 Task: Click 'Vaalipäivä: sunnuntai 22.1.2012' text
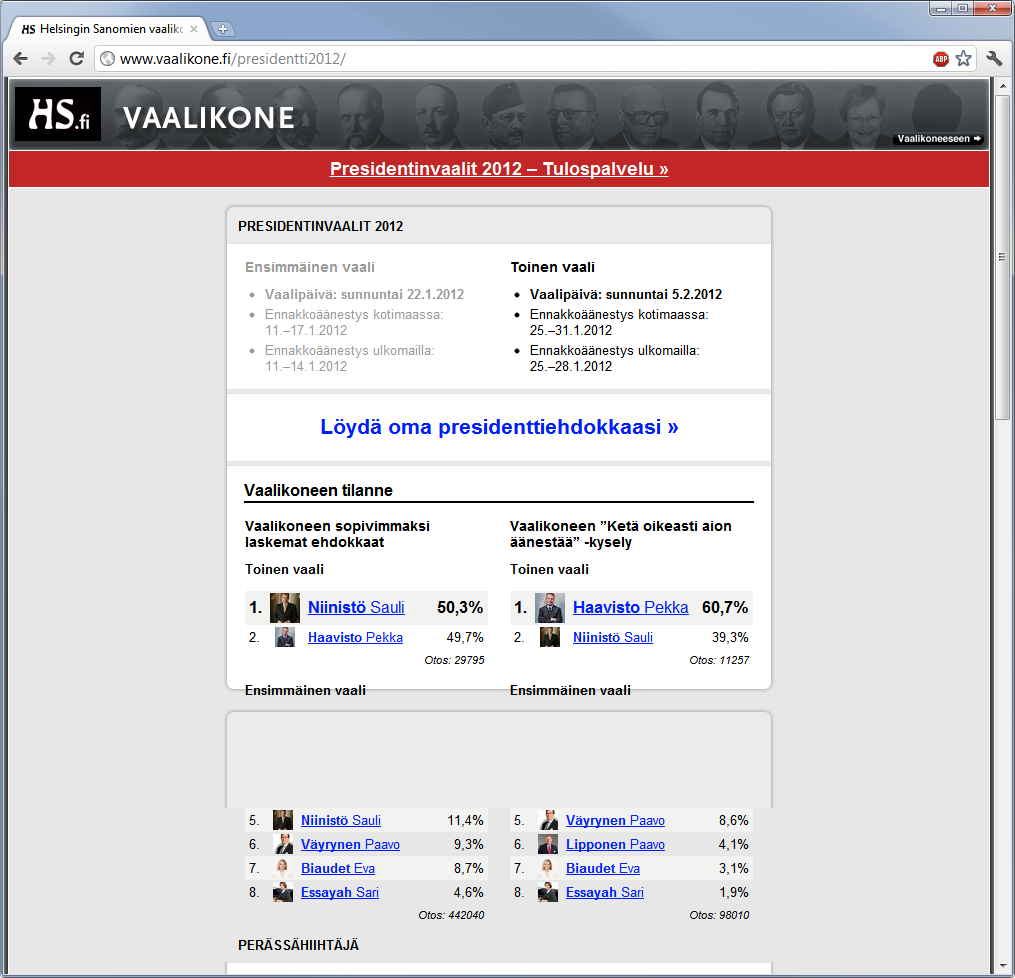coord(364,295)
